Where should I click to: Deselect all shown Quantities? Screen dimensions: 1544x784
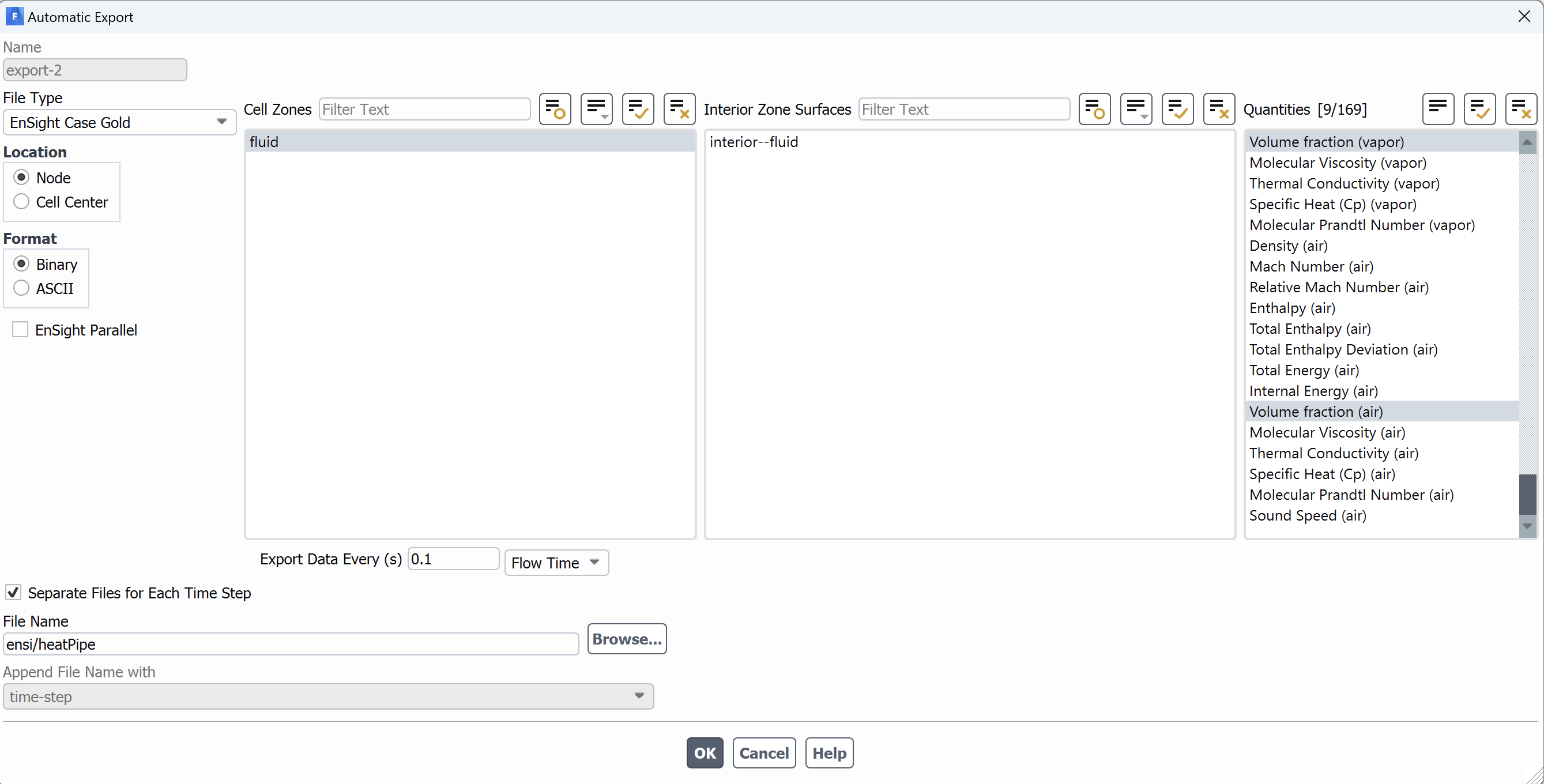tap(1521, 109)
